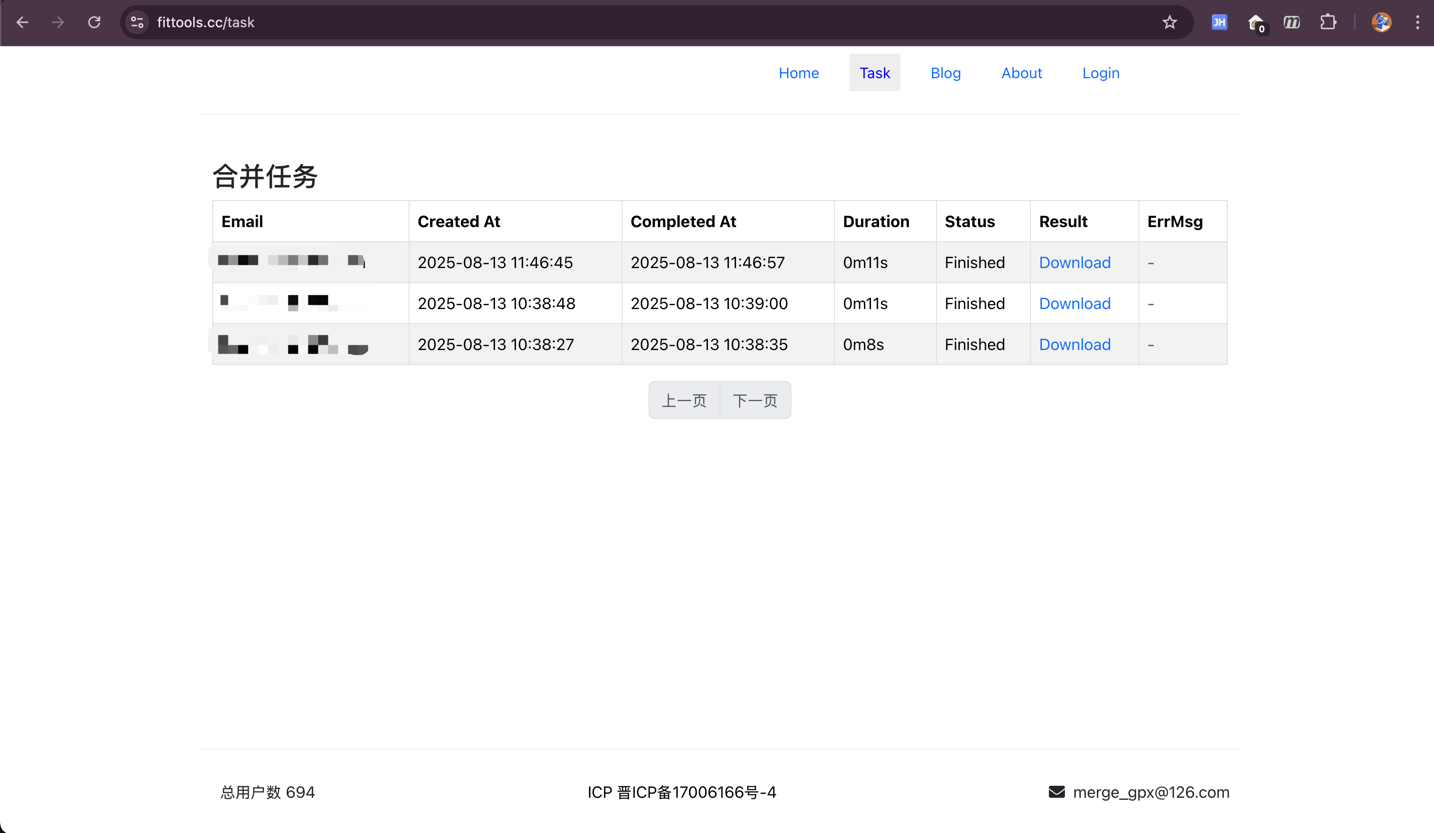This screenshot has height=833, width=1434.
Task: Open the About page
Action: pyautogui.click(x=1021, y=73)
